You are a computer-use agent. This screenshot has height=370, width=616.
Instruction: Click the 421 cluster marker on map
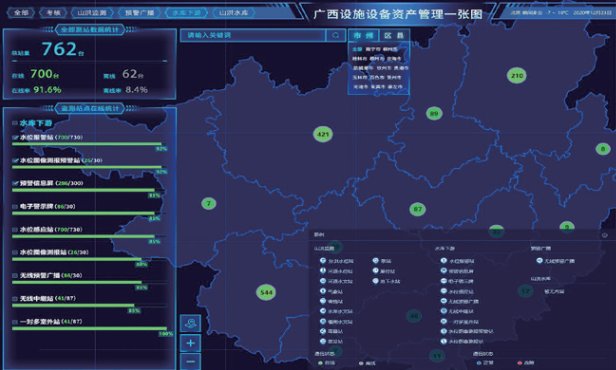click(323, 134)
